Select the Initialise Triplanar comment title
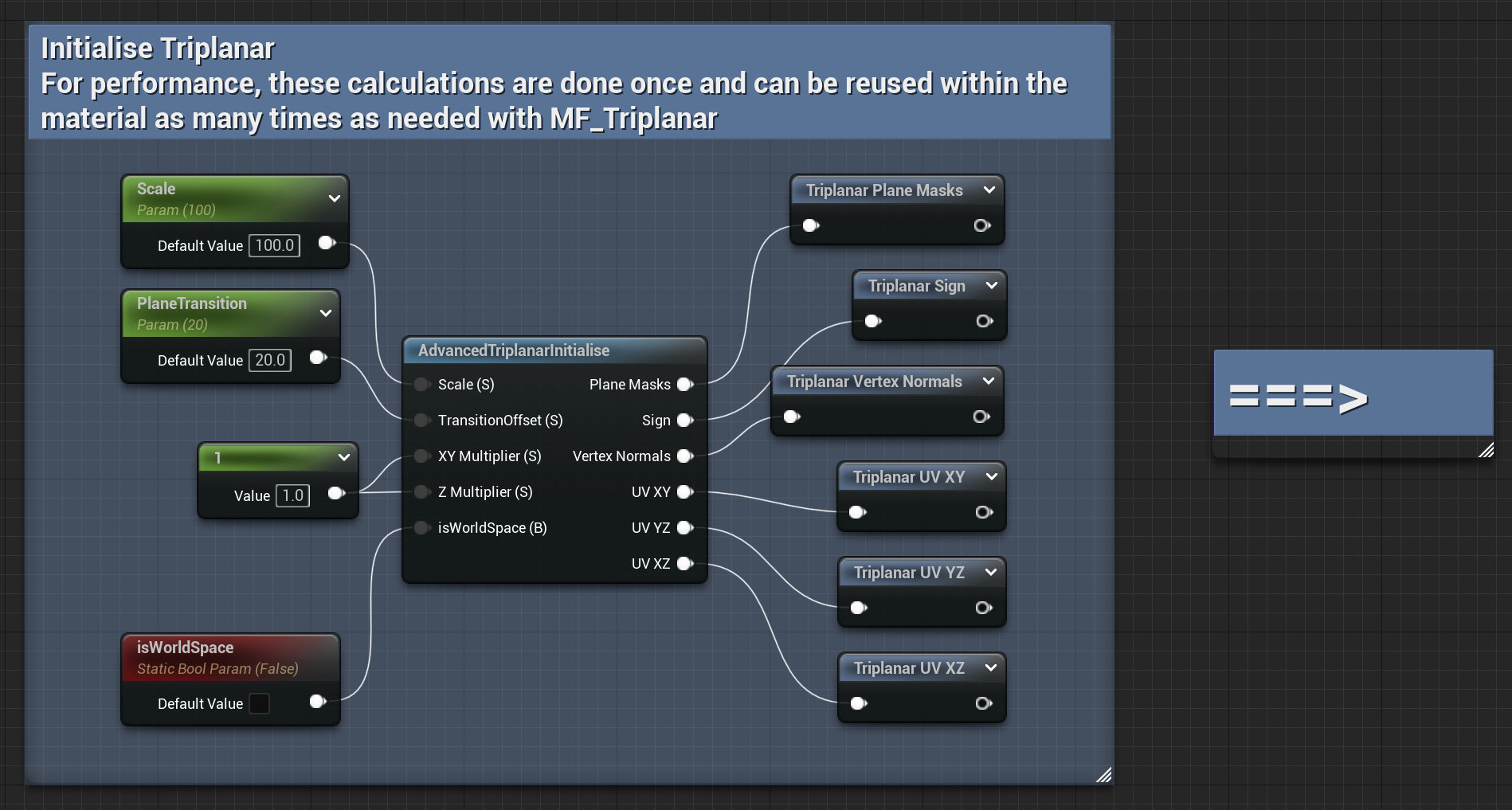The image size is (1512, 810). [157, 48]
